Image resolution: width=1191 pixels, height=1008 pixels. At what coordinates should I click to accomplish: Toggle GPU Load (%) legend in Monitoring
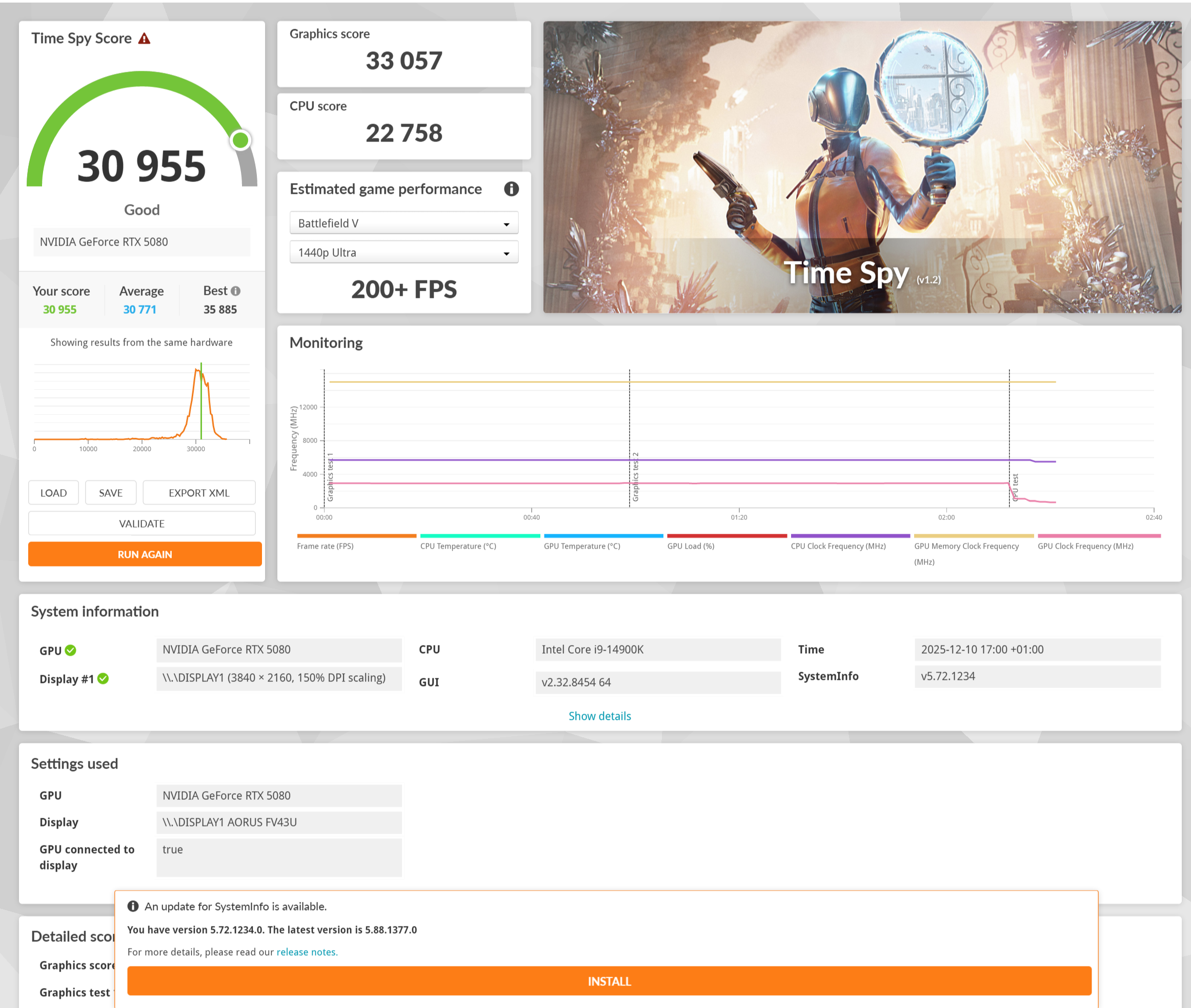pyautogui.click(x=691, y=546)
